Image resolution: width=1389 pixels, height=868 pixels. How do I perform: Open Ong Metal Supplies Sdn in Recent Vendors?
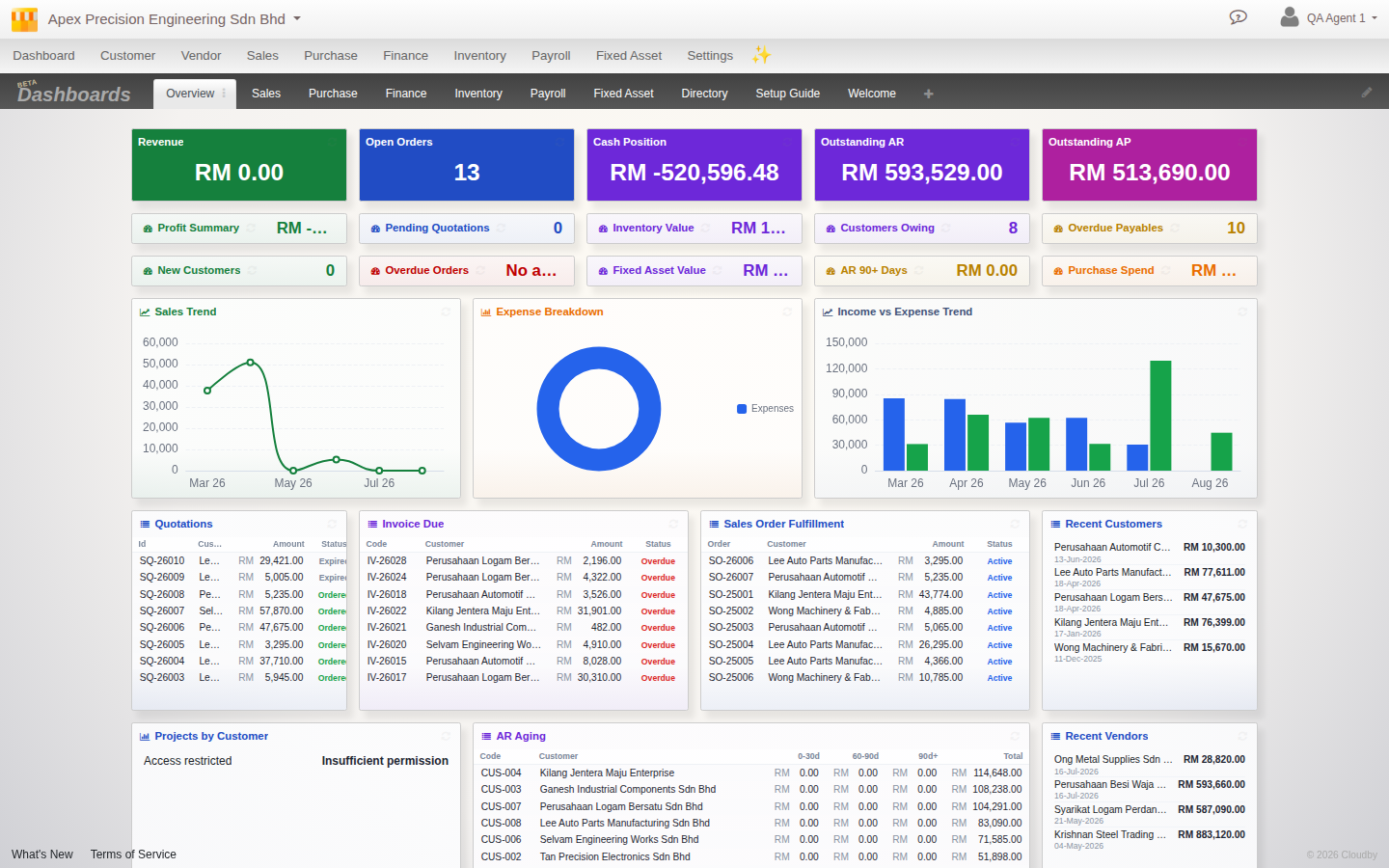tap(1150, 764)
